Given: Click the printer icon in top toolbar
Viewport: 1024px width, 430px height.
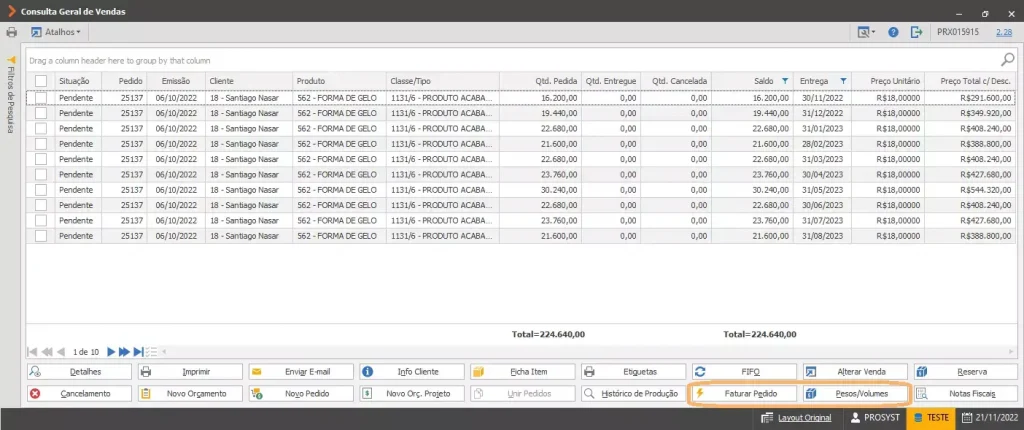Looking at the screenshot, I should coord(11,31).
